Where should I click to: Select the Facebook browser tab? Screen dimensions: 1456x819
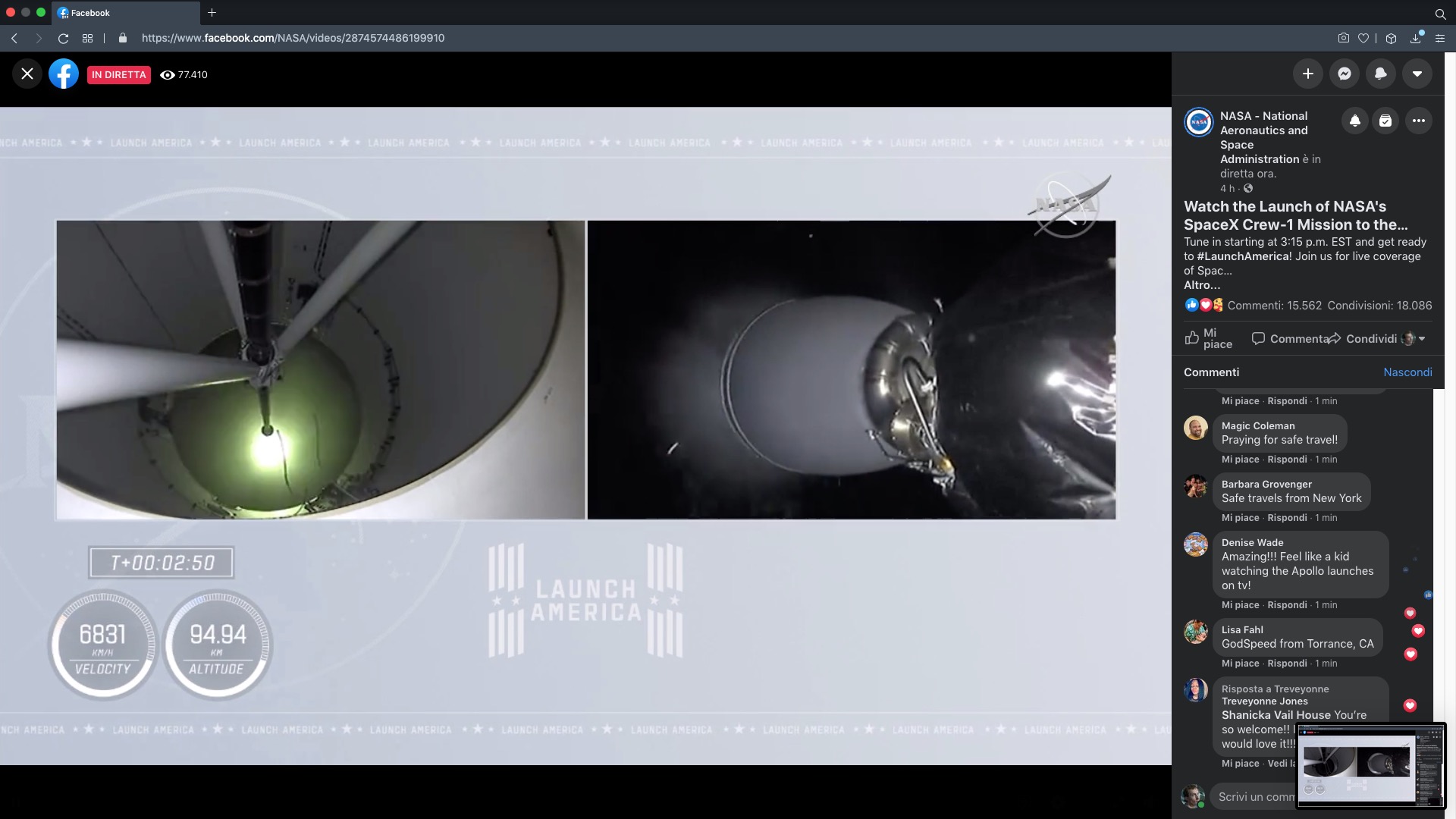point(126,12)
